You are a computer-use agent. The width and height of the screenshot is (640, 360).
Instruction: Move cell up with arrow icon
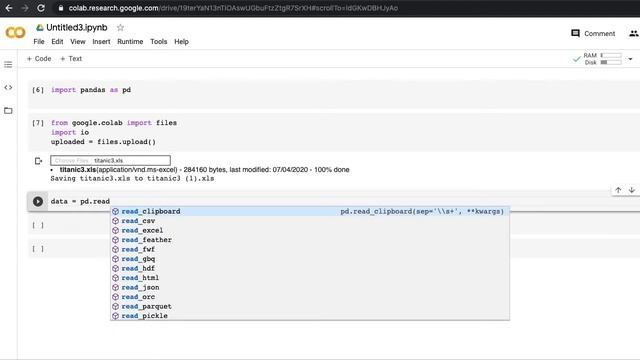pyautogui.click(x=618, y=190)
